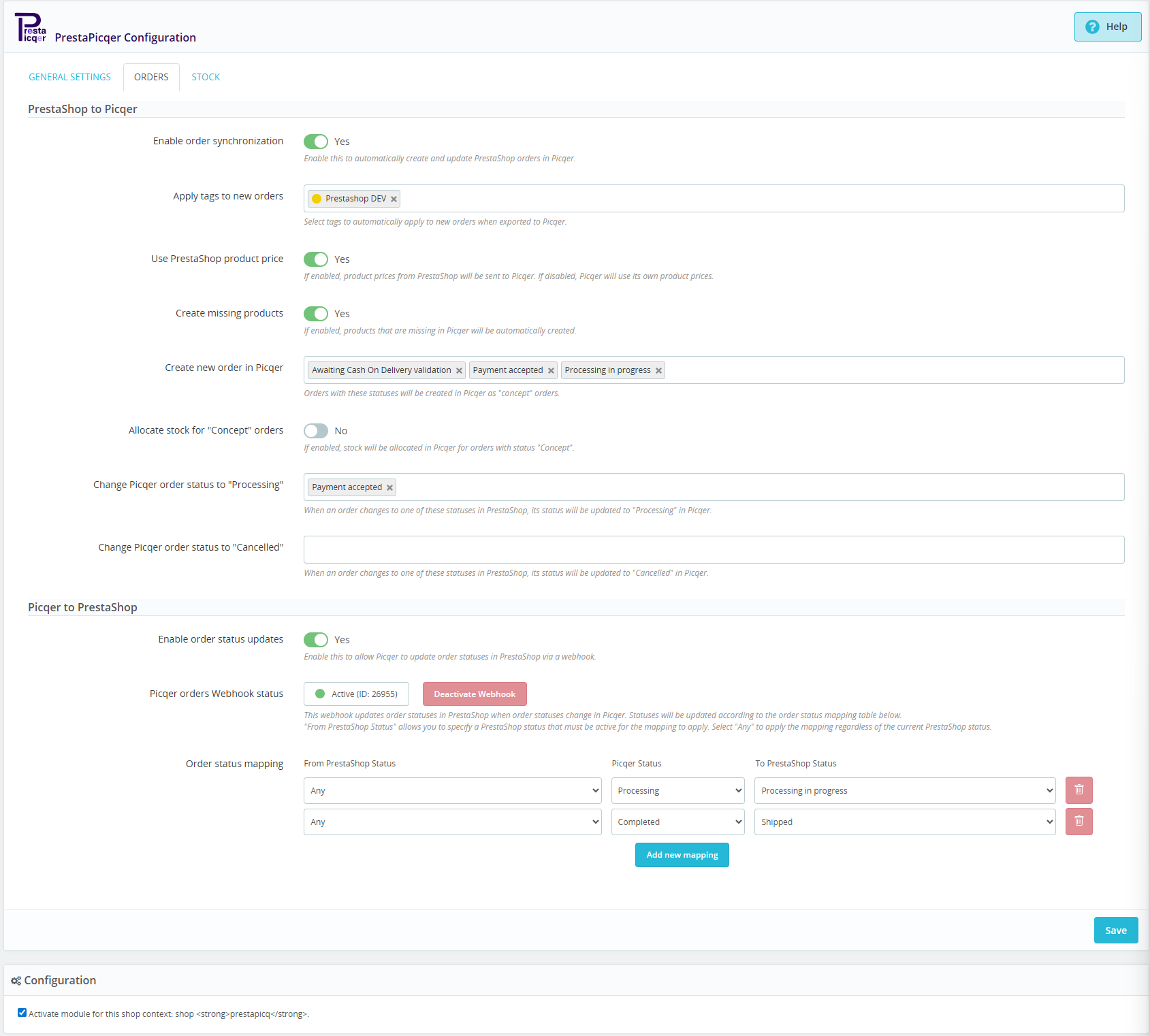Click the yellow color dot on Prestashop DEV tag
Screen dimensions: 1150x1036
[317, 198]
